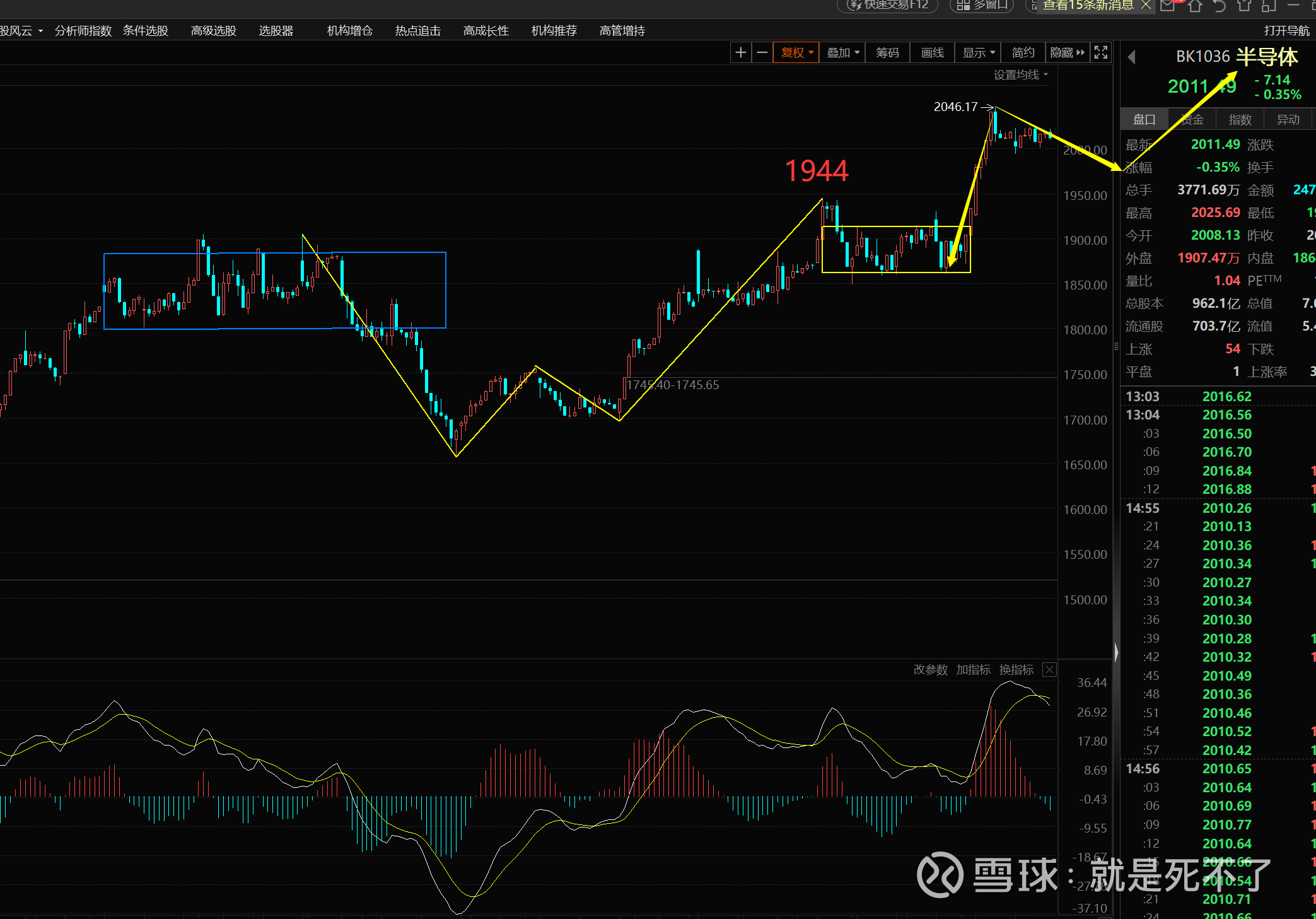This screenshot has width=1316, height=919.
Task: Click the fullscreen expand chart icon
Action: tap(1101, 53)
